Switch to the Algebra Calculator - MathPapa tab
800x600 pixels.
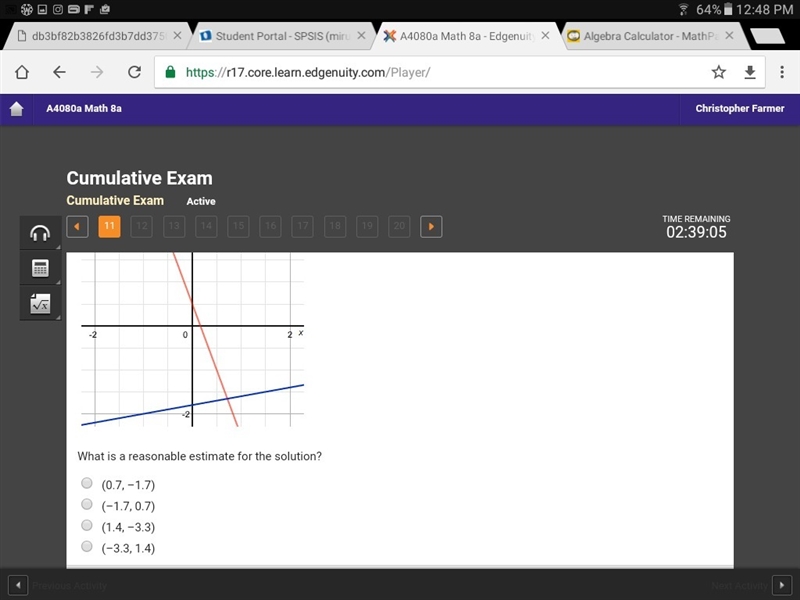point(650,36)
